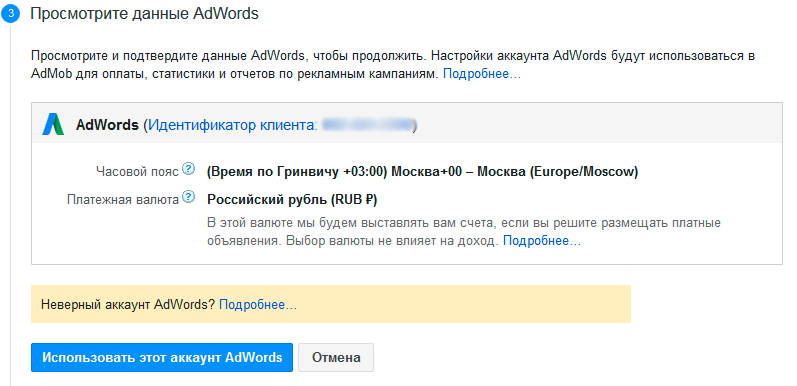Click the Часовой пояс label
This screenshot has width=797, height=386.
137,171
